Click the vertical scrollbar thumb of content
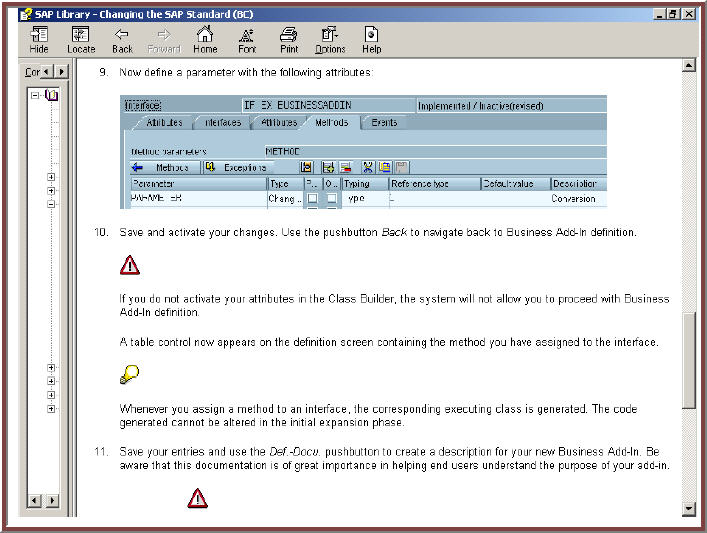 tap(689, 361)
